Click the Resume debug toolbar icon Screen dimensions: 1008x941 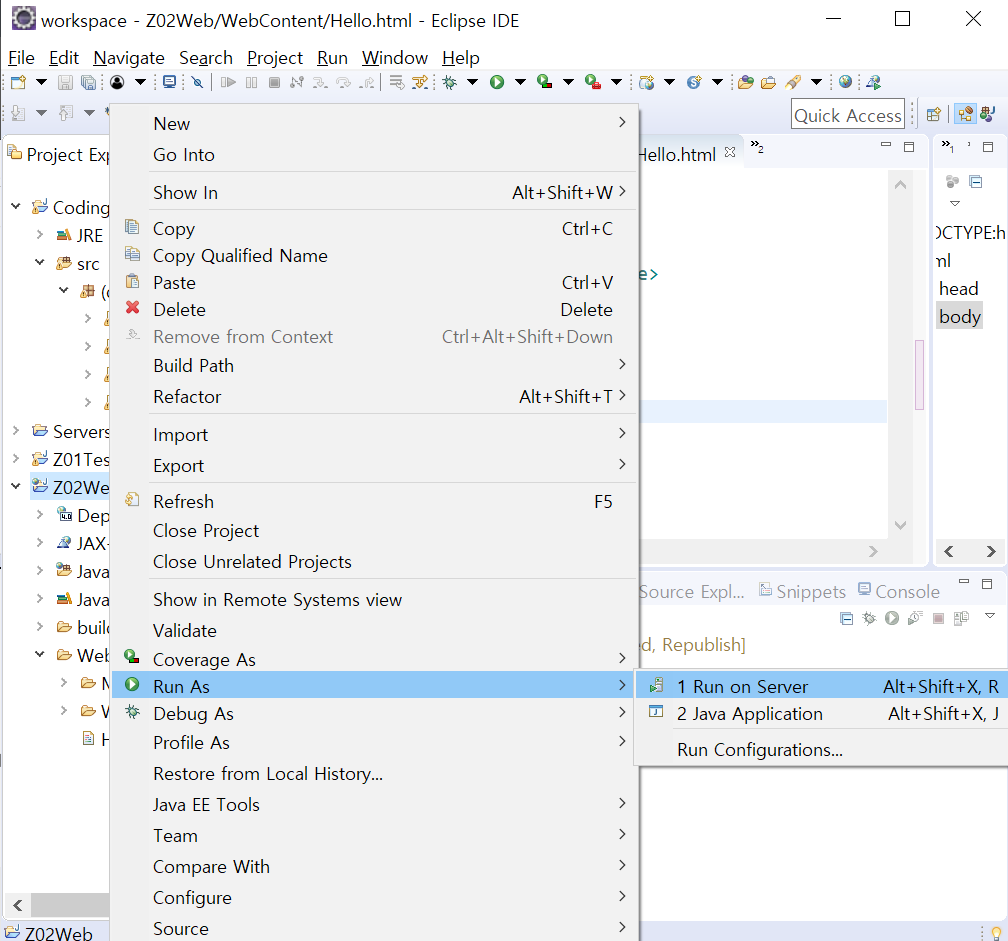click(228, 82)
